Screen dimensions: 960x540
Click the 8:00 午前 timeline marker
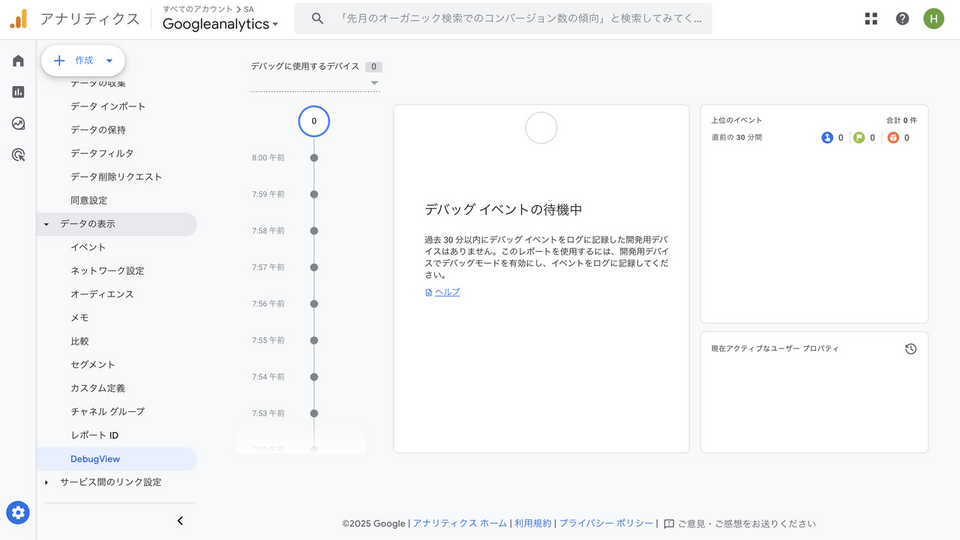[x=314, y=158]
